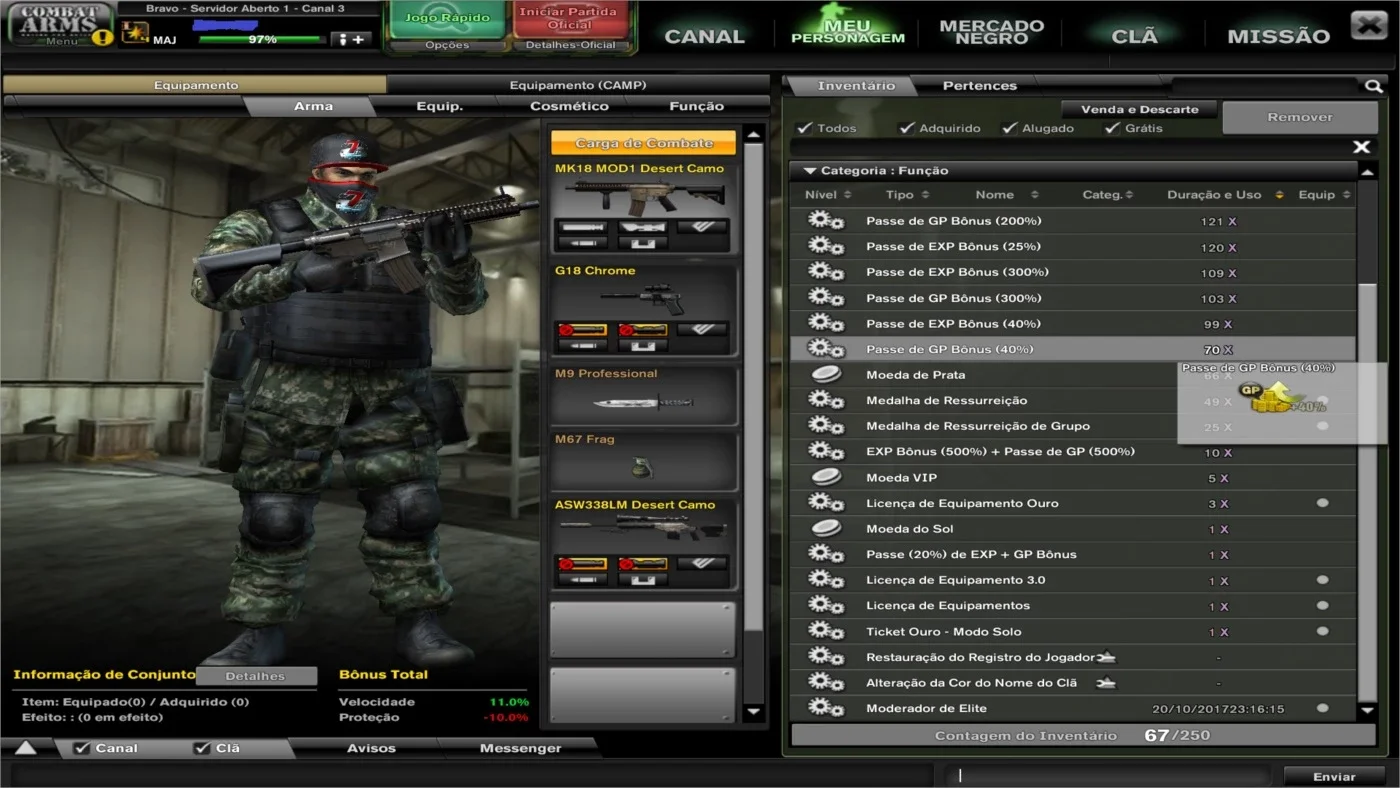1400x788 pixels.
Task: Sort inventory by Equip column
Action: tap(1324, 195)
